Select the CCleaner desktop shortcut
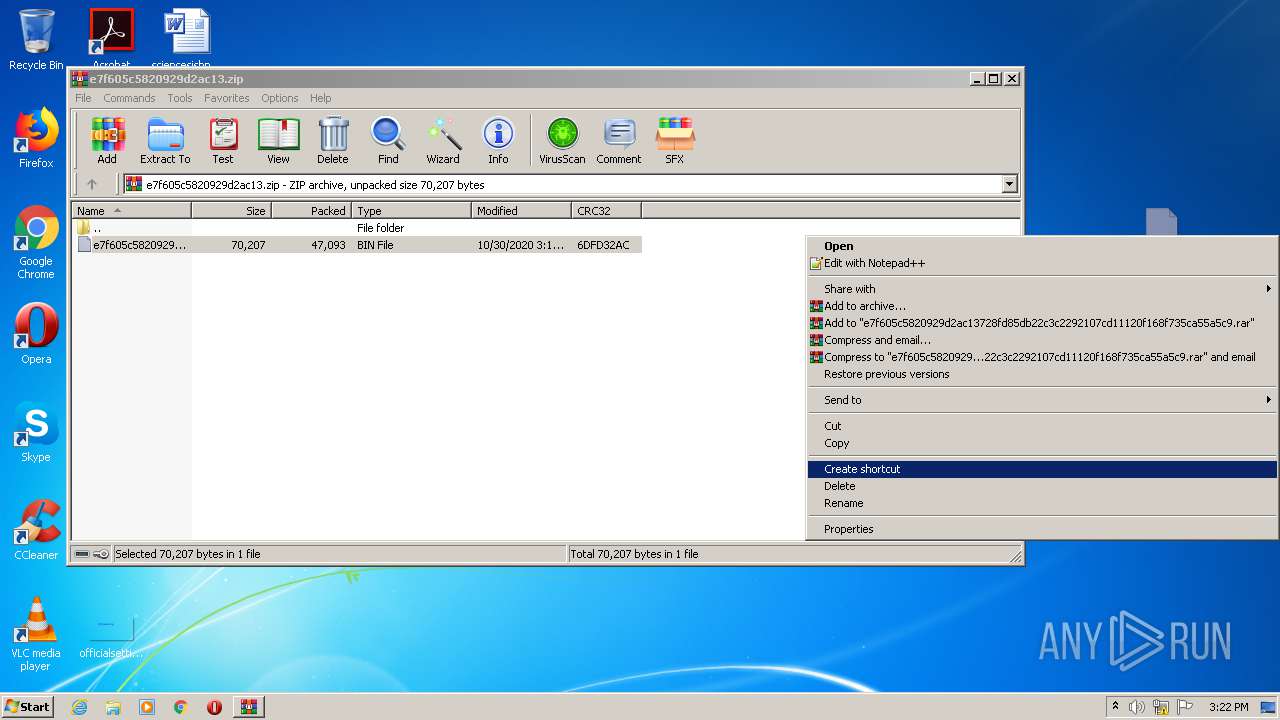 click(x=36, y=530)
